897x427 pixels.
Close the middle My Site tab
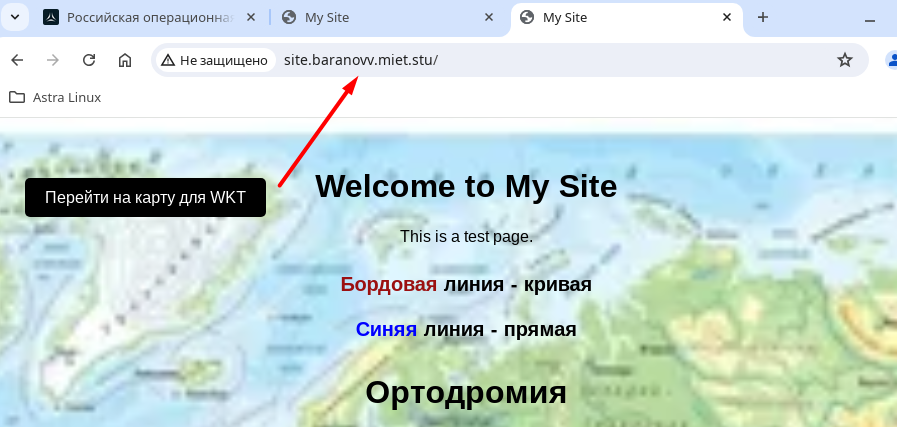point(489,18)
